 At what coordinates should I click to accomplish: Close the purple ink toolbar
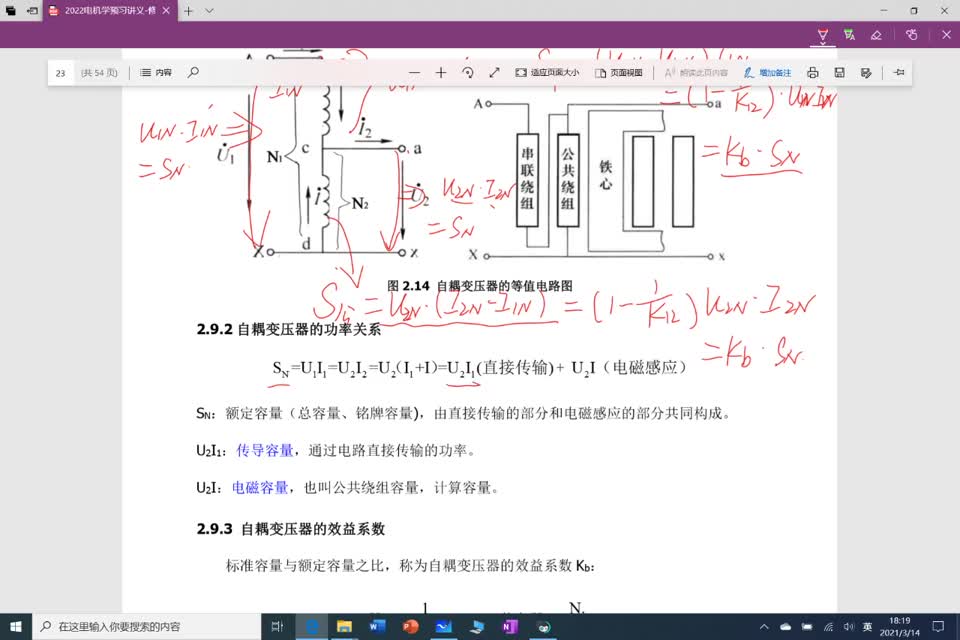click(947, 35)
